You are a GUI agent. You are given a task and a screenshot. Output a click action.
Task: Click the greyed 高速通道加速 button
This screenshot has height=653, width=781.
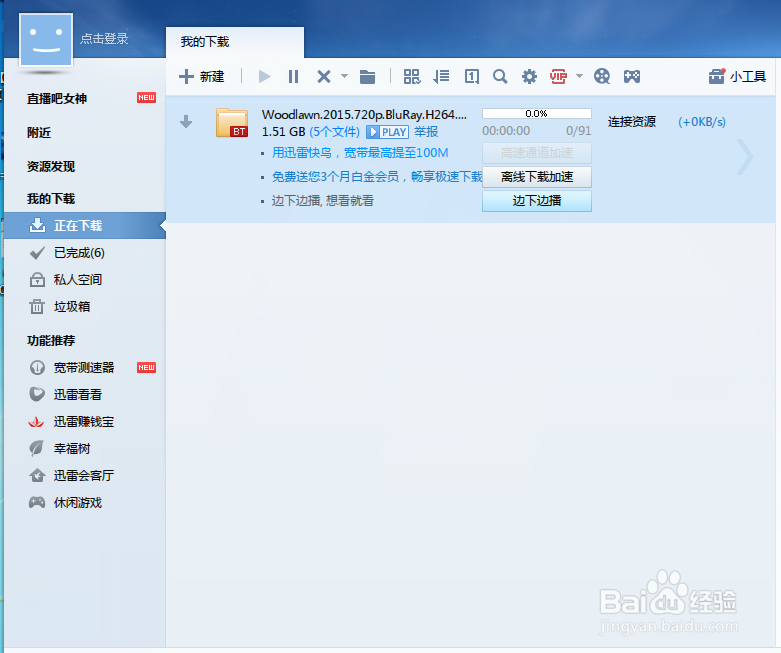(x=537, y=153)
